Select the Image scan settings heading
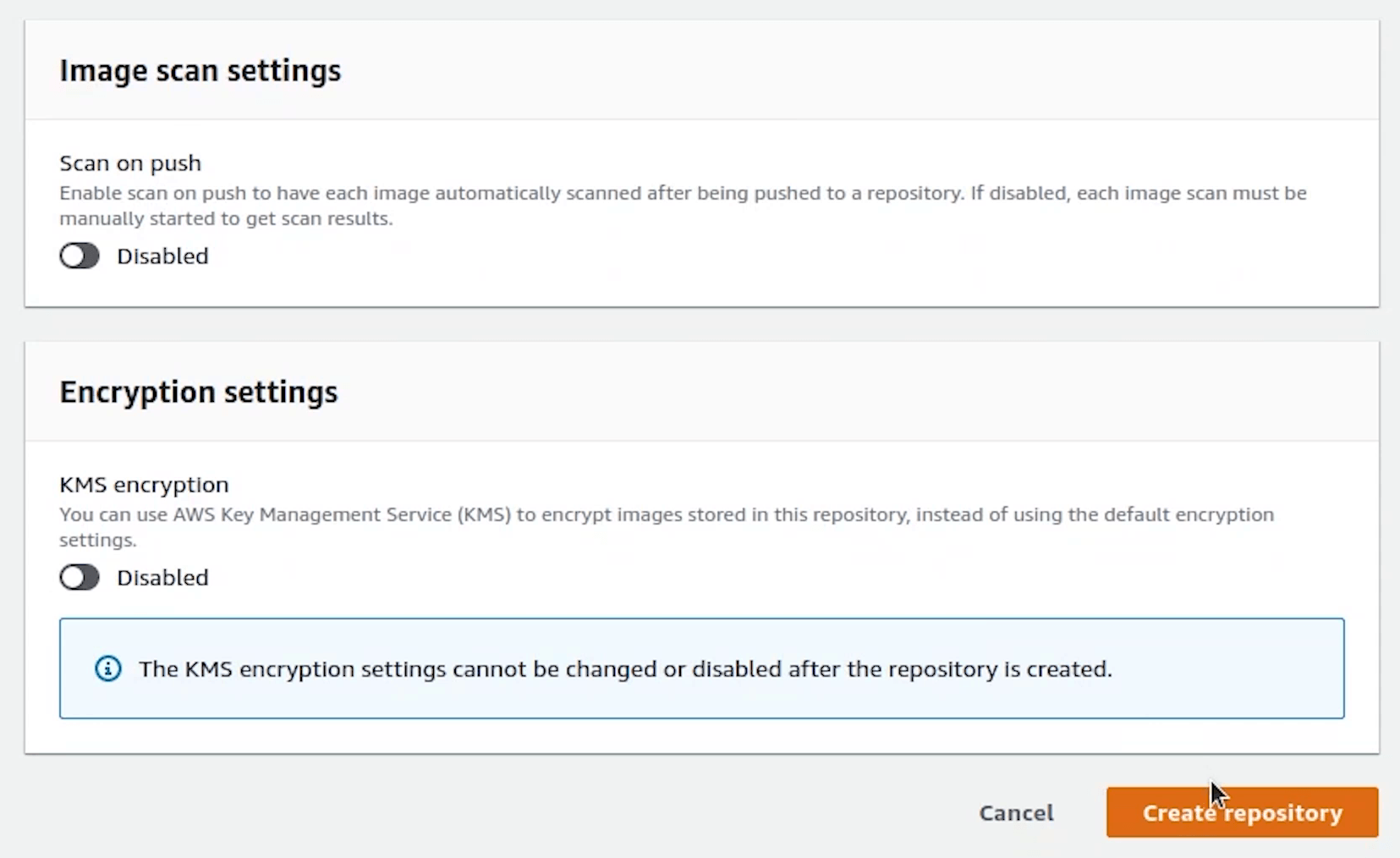The image size is (1400, 858). pyautogui.click(x=200, y=70)
